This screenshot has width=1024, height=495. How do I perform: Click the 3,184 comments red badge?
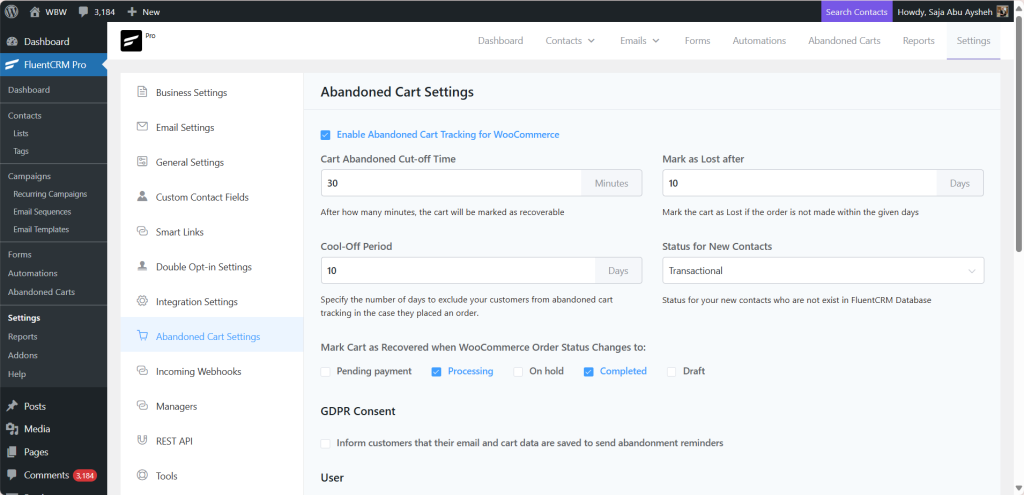(85, 475)
